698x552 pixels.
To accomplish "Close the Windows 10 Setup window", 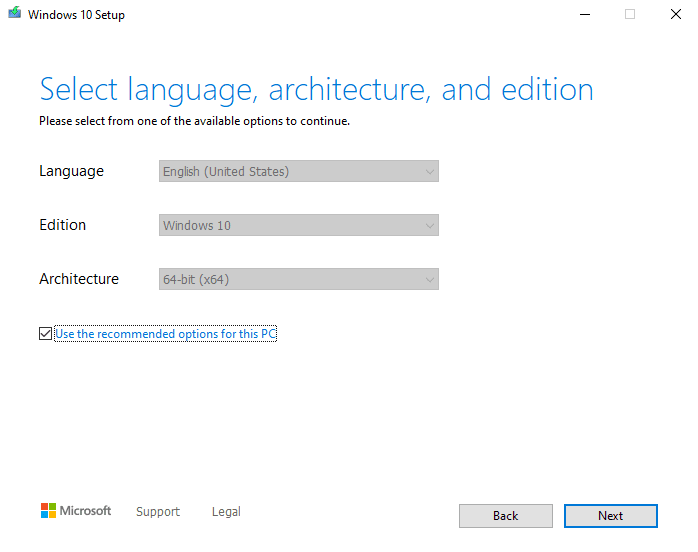I will [676, 14].
